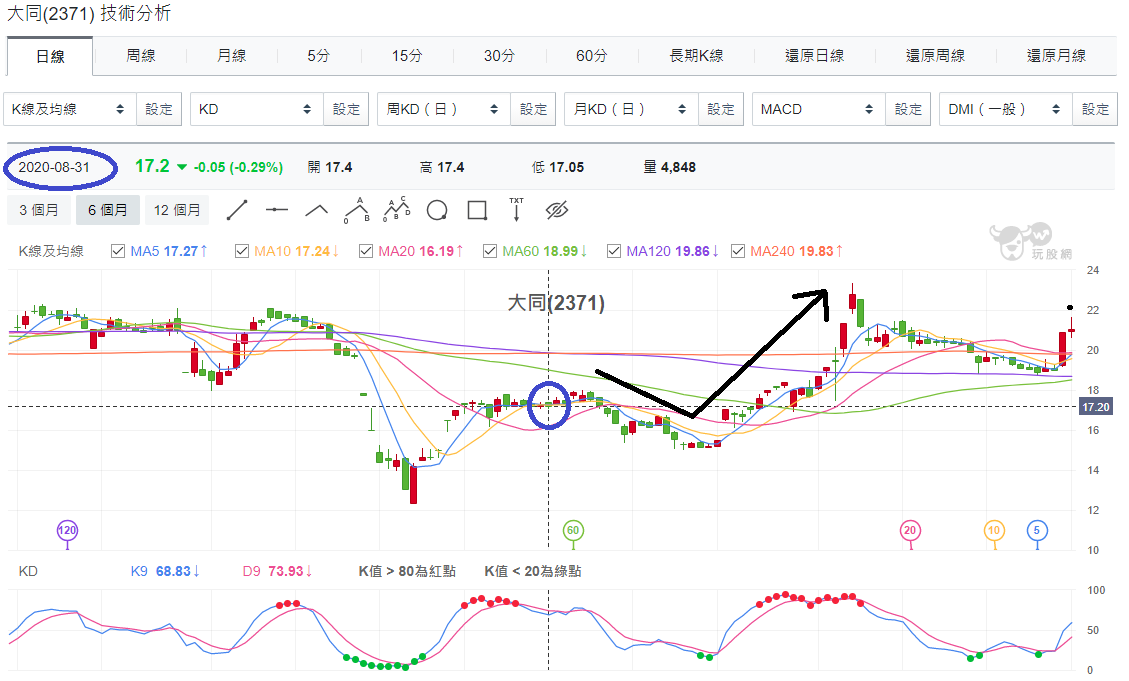Click 設定 button next to KD dropdown

click(346, 109)
